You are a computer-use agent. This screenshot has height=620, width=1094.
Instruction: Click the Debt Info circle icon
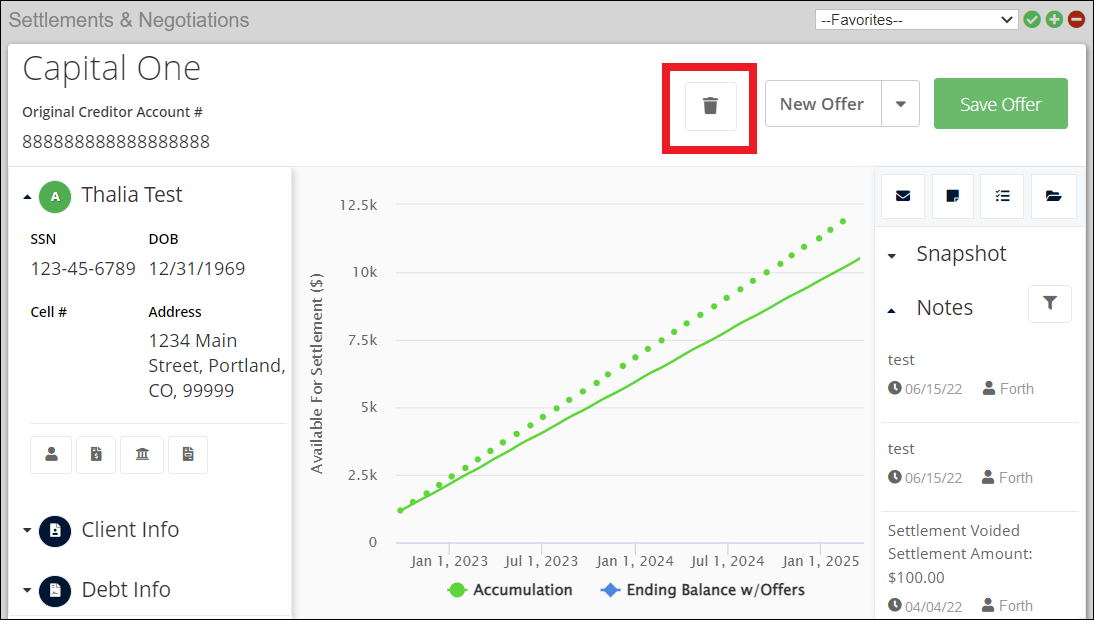(x=55, y=591)
